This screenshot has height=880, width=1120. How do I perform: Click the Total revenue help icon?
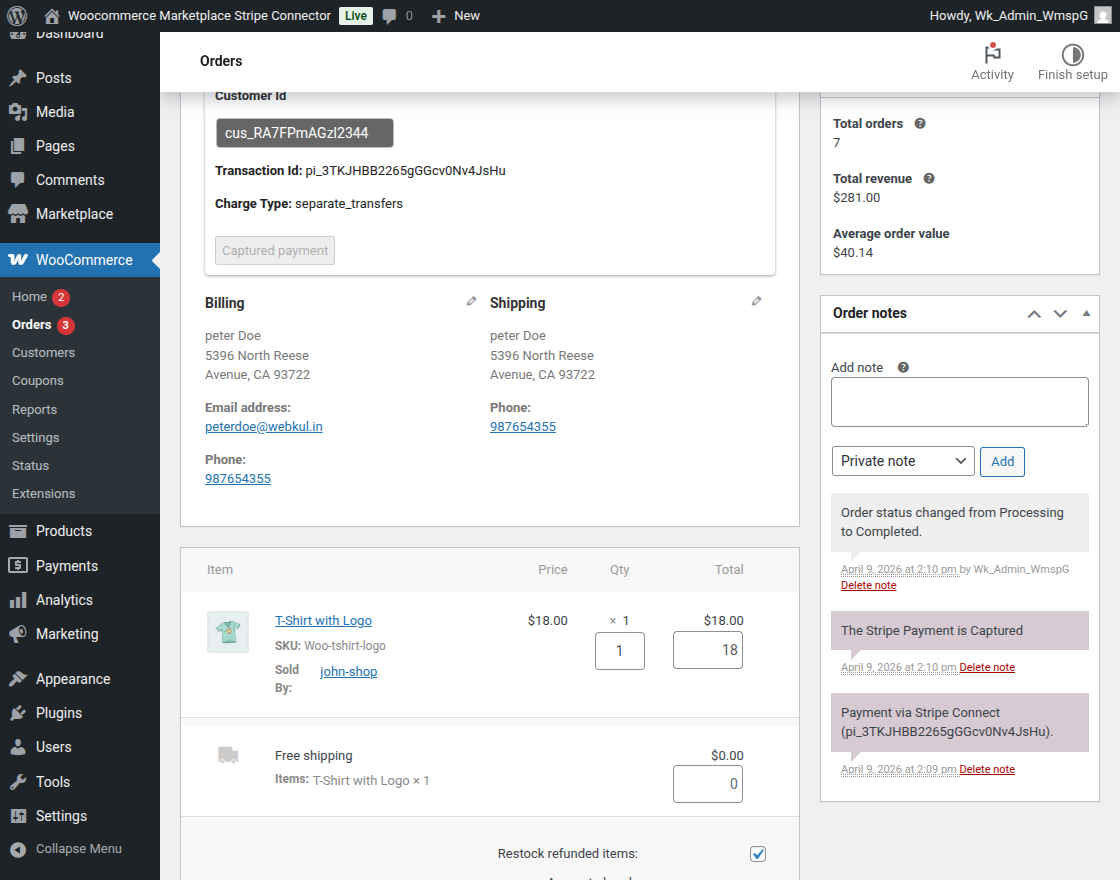[929, 179]
